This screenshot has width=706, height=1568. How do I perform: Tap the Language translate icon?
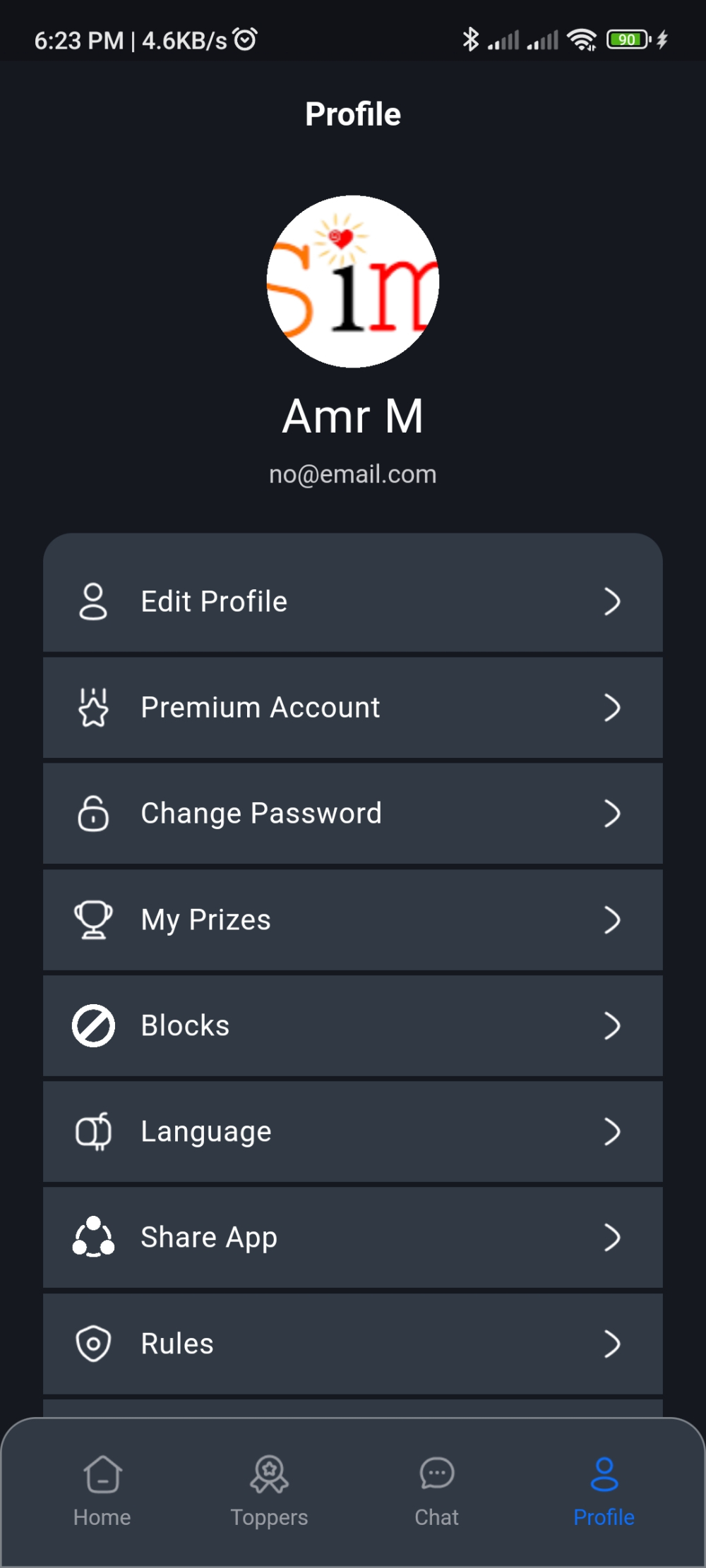tap(93, 1131)
